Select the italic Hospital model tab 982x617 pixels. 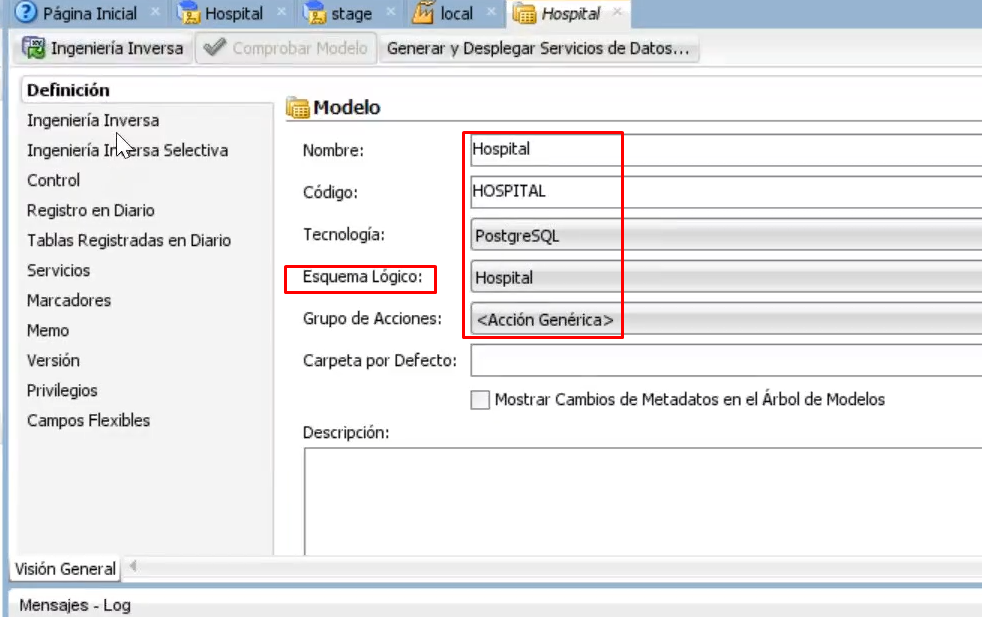coord(571,13)
